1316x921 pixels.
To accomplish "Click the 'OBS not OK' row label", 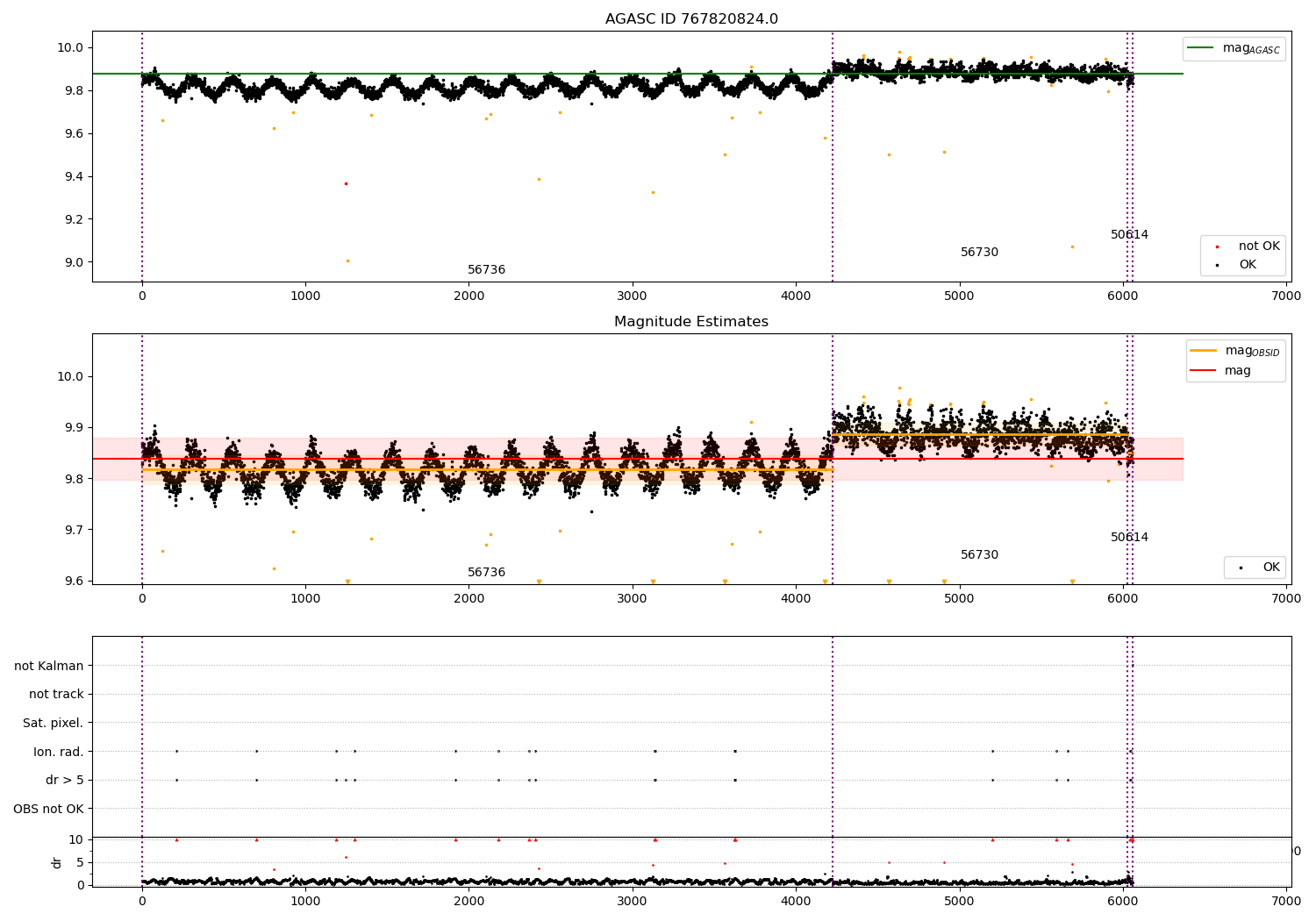I will point(48,809).
